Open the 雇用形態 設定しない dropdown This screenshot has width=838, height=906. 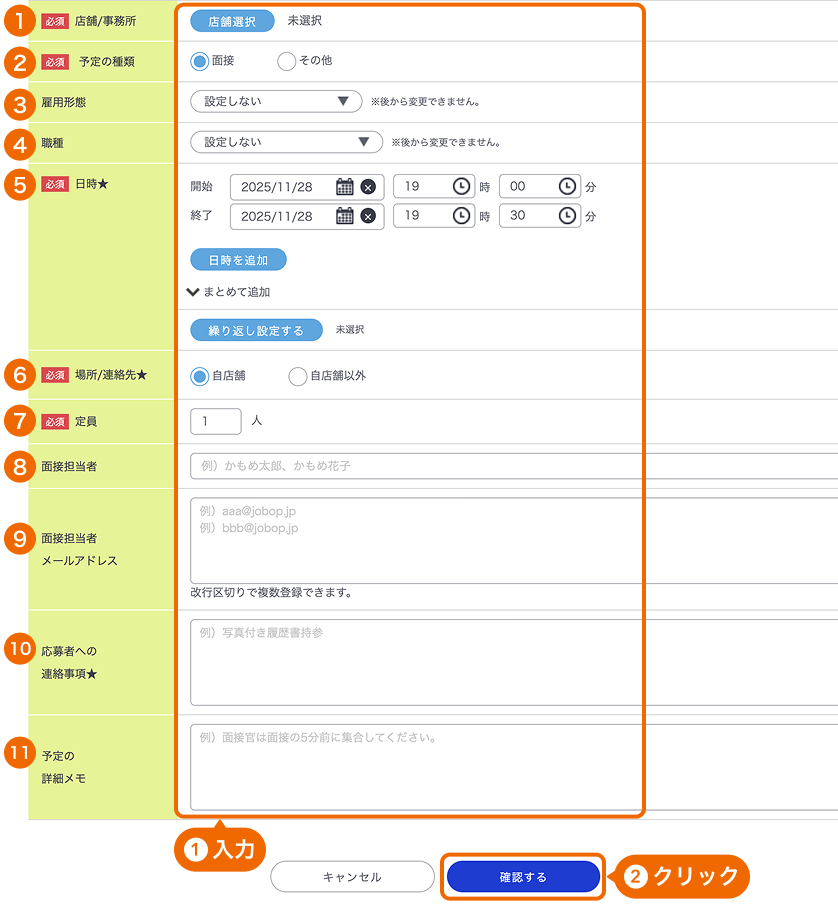coord(275,101)
